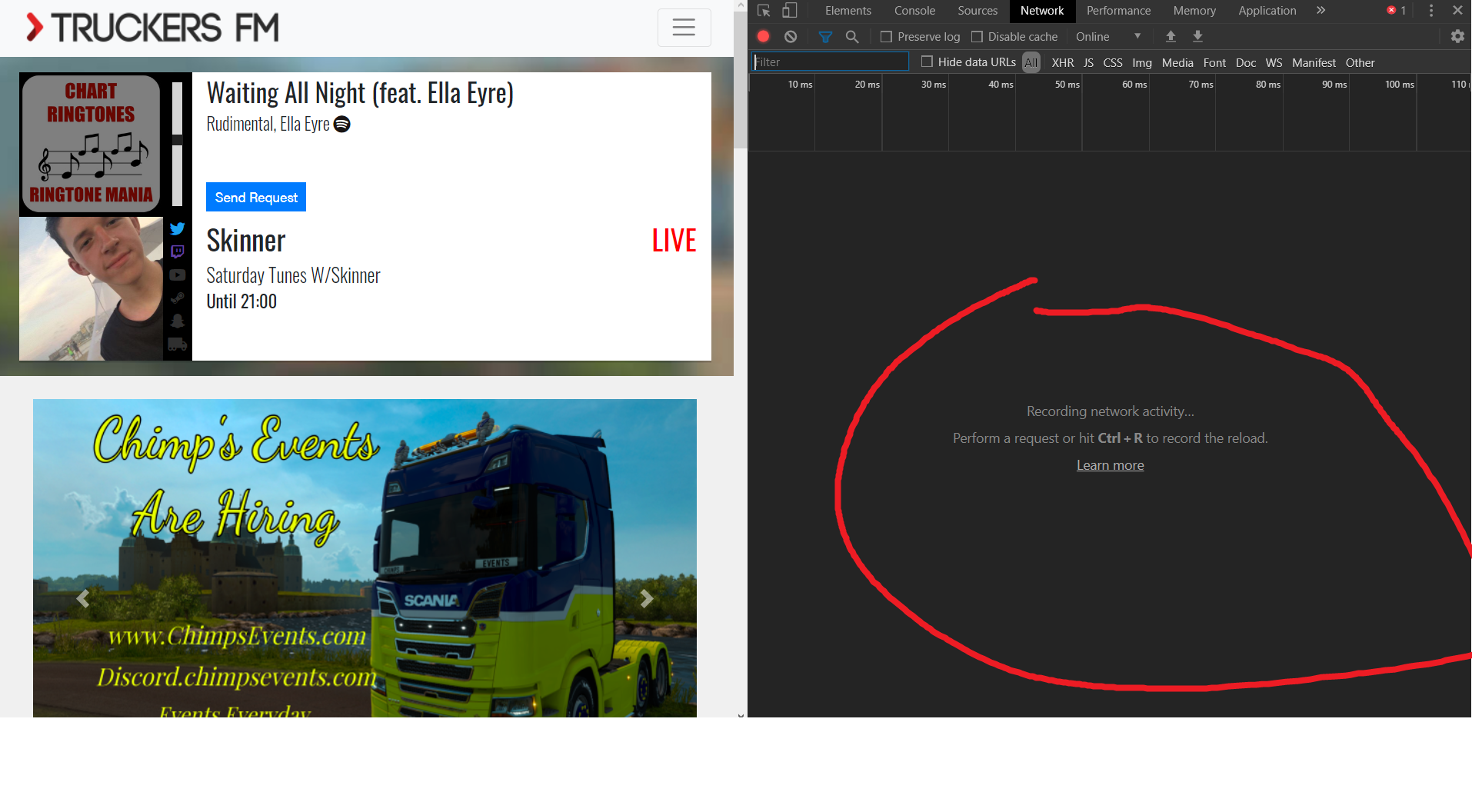Filter requests by Manifest
This screenshot has height=812, width=1472.
(1314, 62)
